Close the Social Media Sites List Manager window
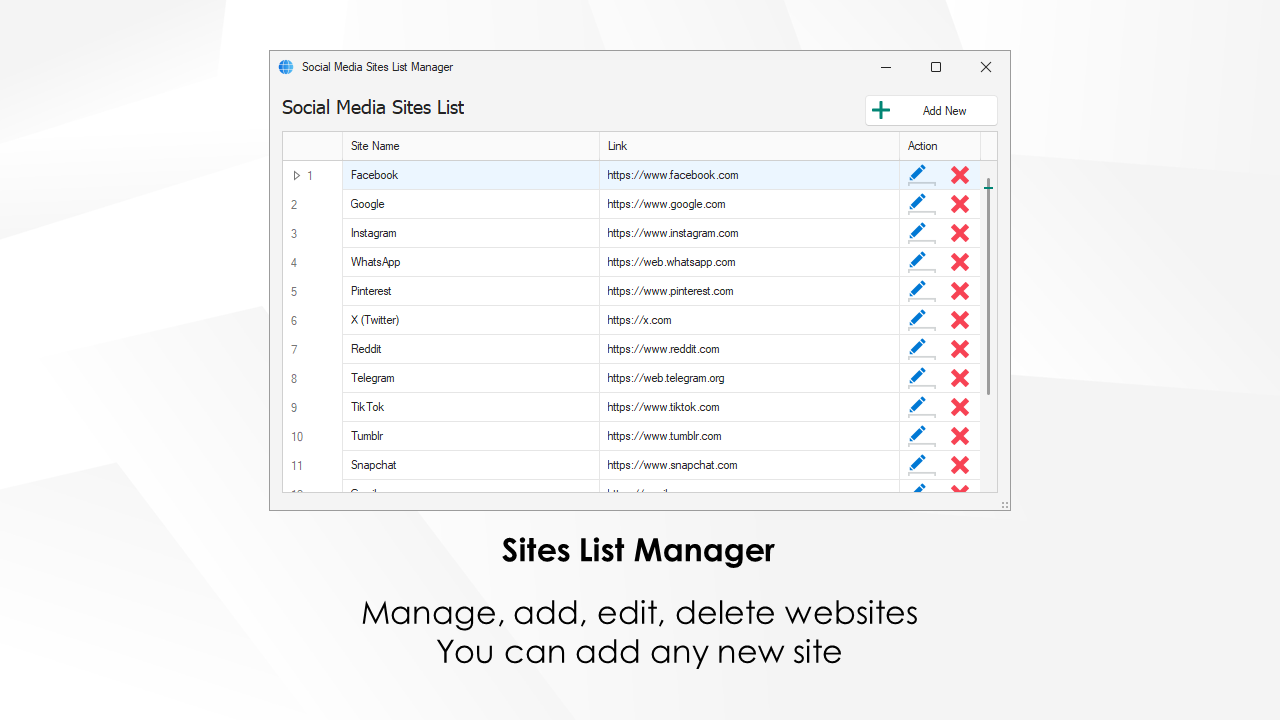 [986, 67]
